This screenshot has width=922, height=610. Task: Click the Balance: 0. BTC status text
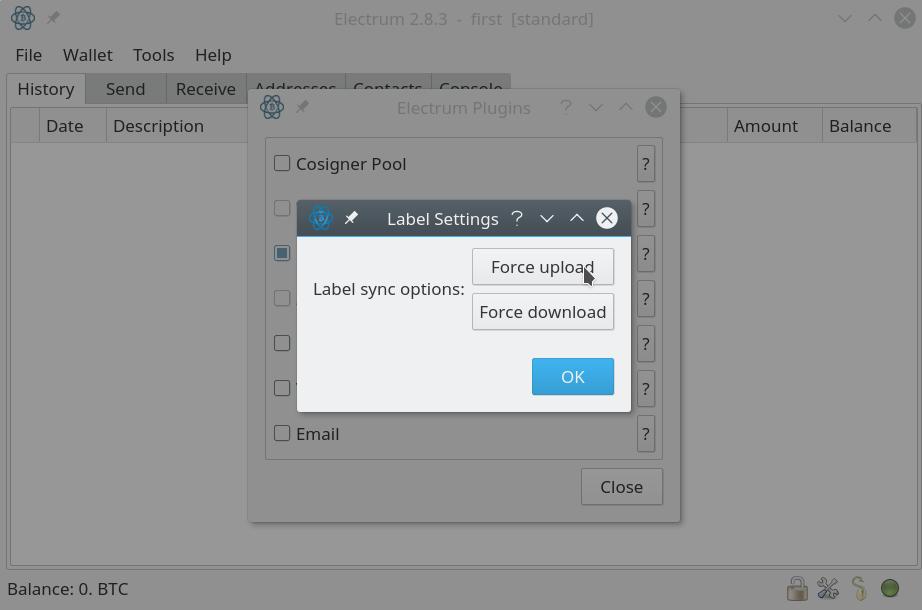tap(67, 589)
